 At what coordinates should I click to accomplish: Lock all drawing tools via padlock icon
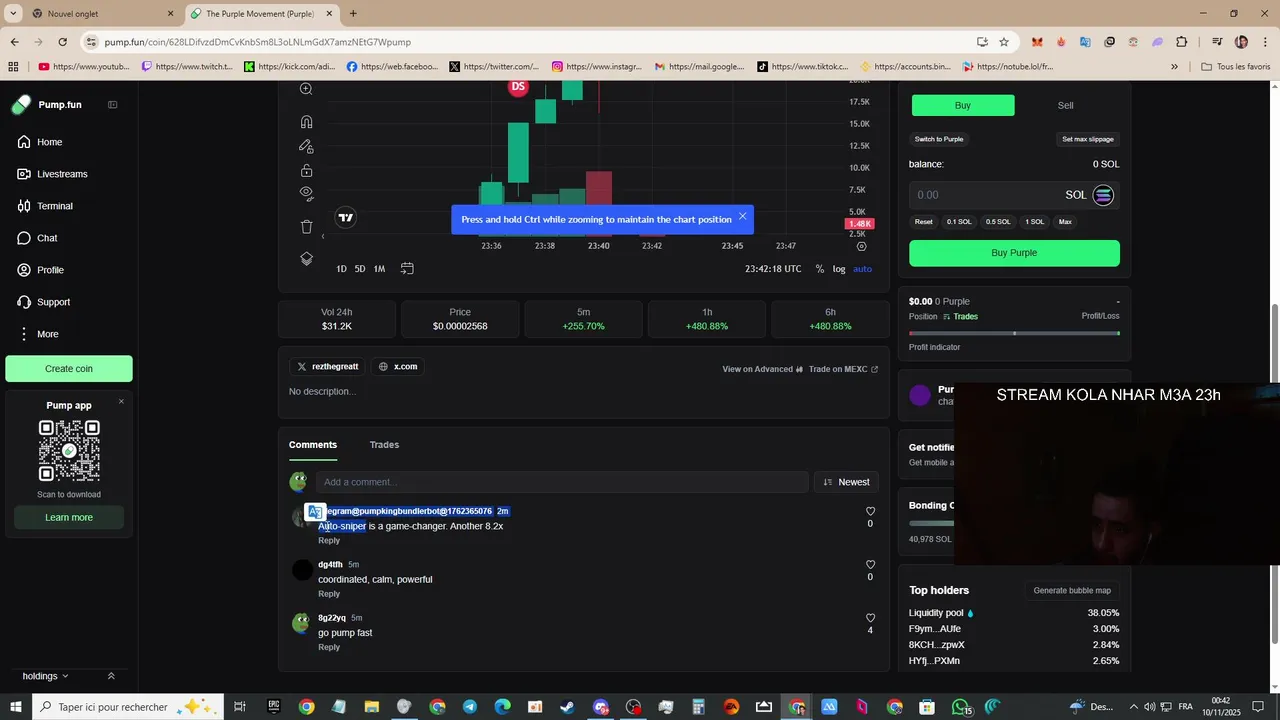[x=306, y=170]
